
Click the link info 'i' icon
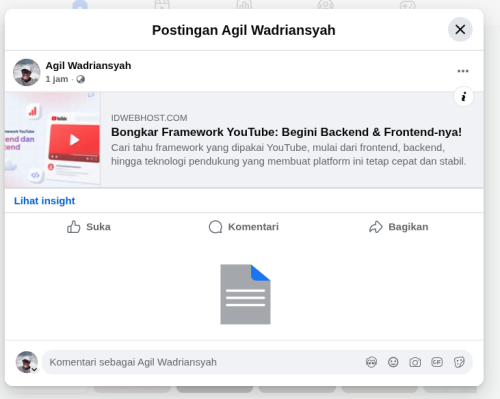463,97
